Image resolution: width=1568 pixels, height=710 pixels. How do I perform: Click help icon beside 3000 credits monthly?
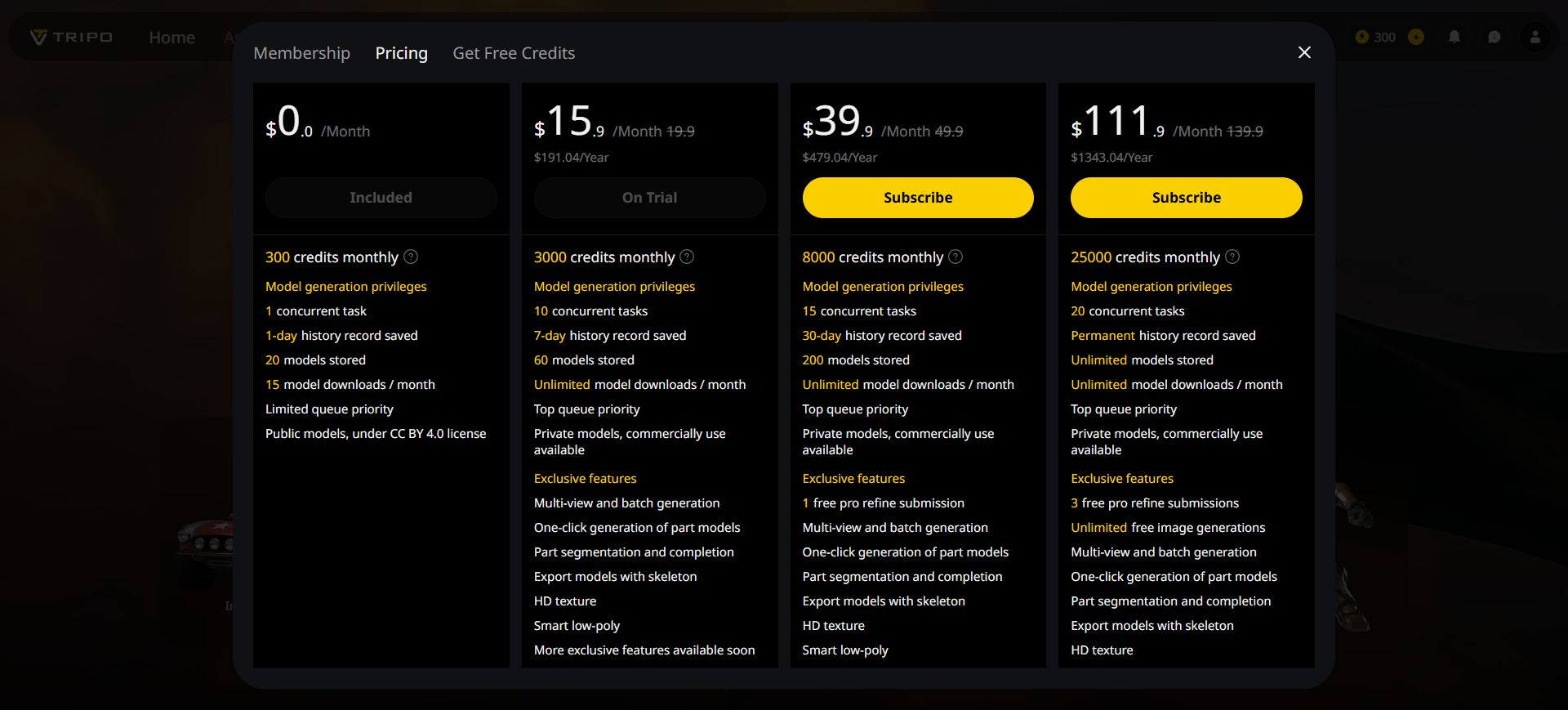[x=687, y=257]
